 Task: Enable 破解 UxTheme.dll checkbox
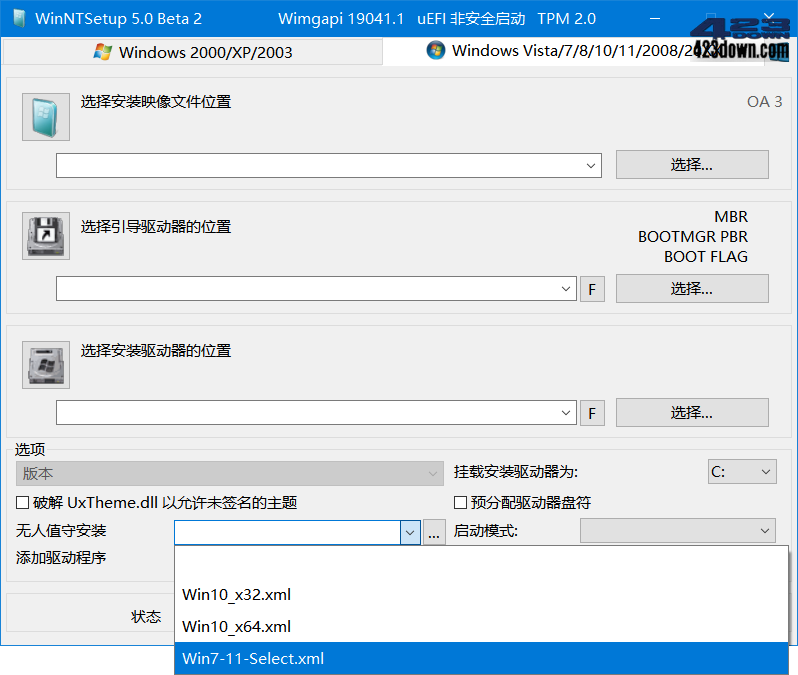click(x=22, y=503)
